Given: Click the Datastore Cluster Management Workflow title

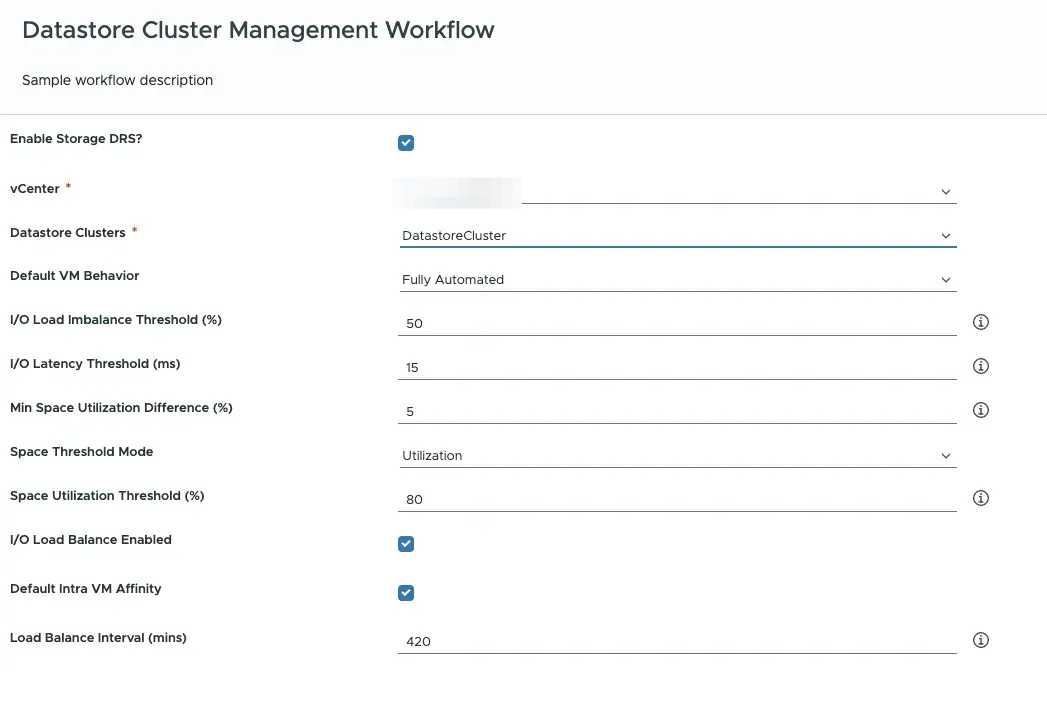Looking at the screenshot, I should click(258, 30).
